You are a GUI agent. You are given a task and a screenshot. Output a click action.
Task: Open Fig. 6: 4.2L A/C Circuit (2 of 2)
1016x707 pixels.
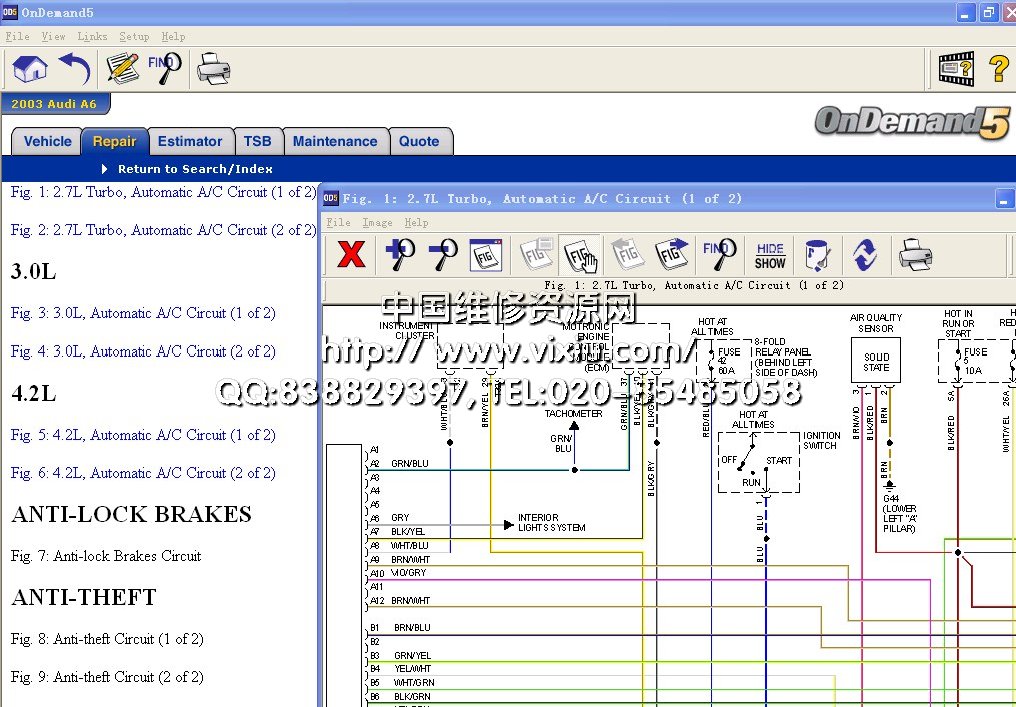pyautogui.click(x=143, y=473)
